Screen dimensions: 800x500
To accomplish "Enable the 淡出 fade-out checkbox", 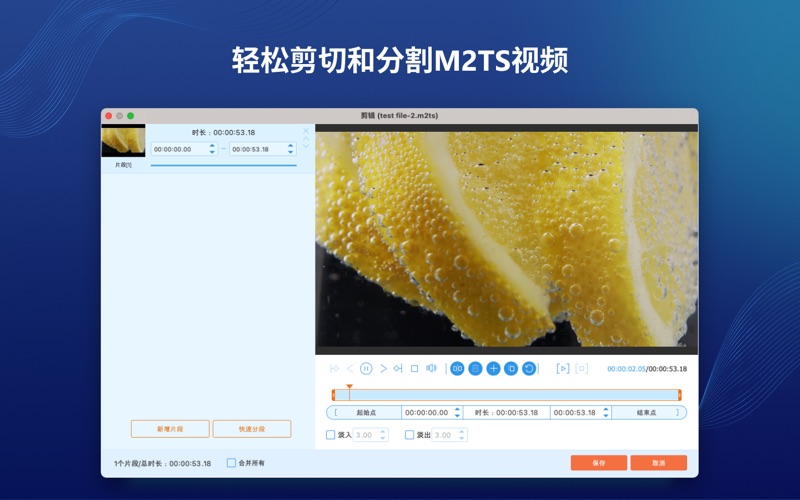I will pos(410,435).
